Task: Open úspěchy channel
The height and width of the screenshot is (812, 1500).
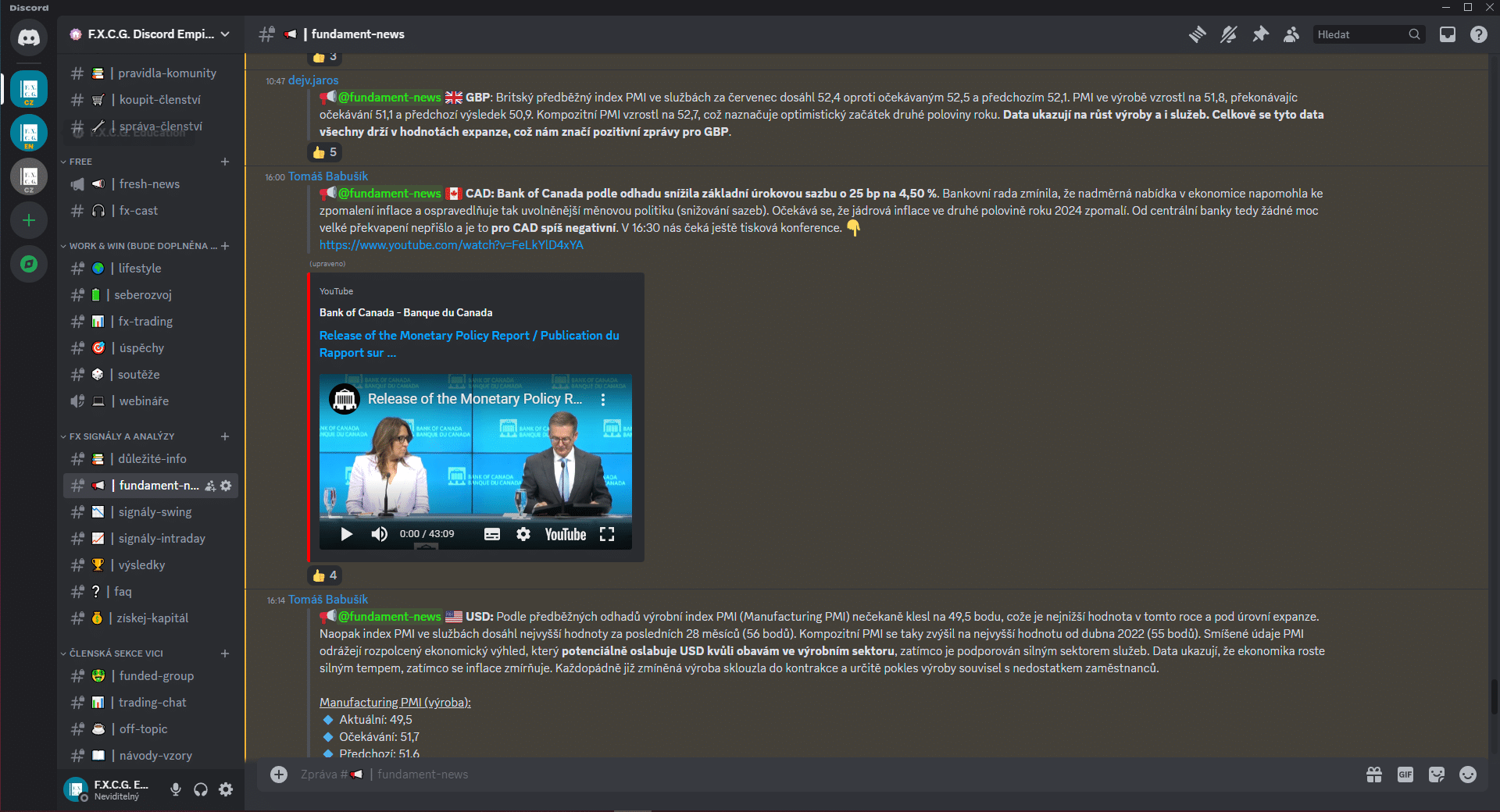Action: [151, 348]
